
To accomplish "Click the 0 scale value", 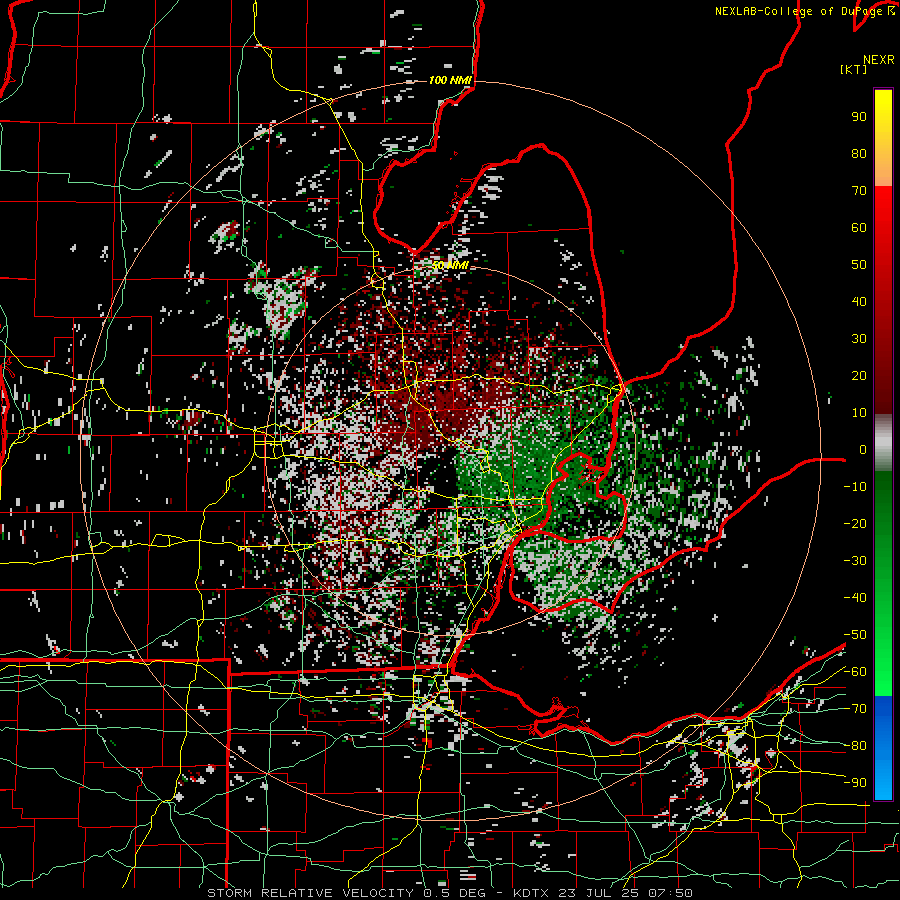I will click(863, 450).
